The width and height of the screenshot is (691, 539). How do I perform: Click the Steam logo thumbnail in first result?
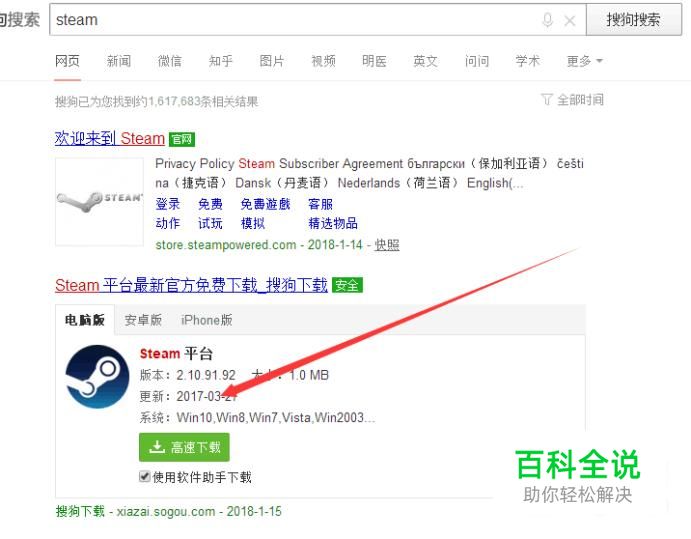click(x=99, y=201)
